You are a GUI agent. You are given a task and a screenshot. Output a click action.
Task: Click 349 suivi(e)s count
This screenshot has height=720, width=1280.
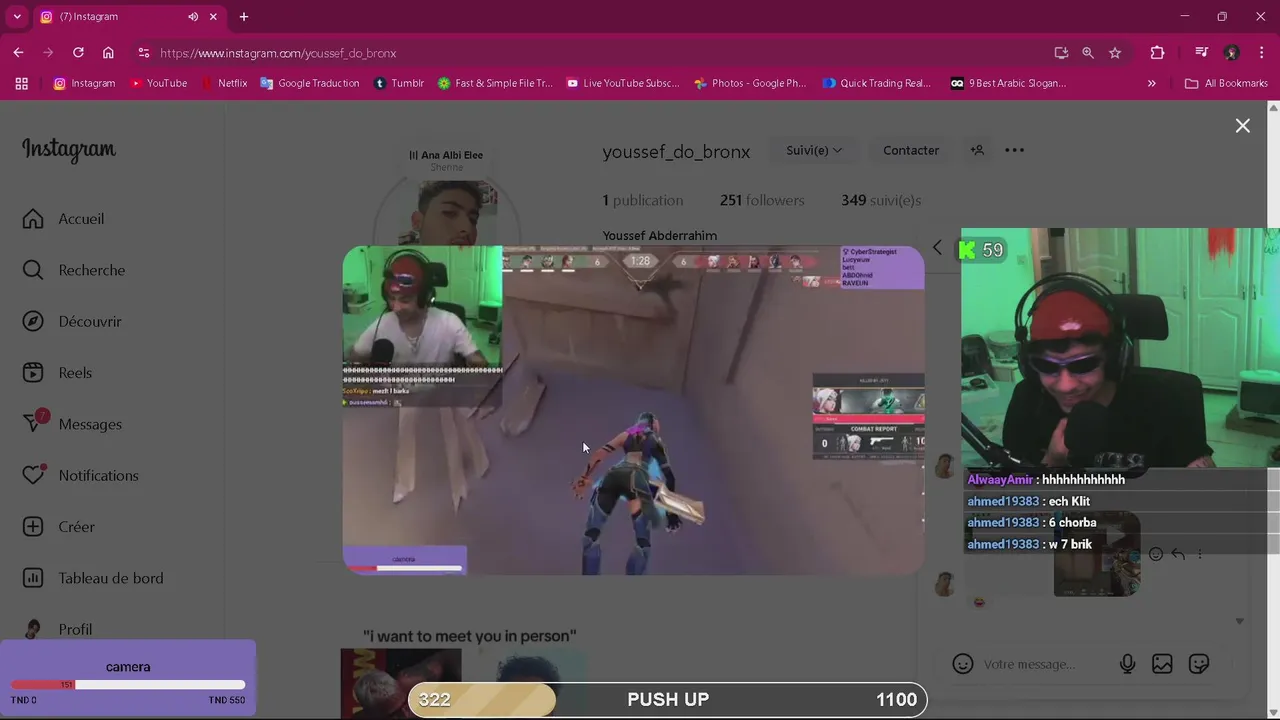pos(881,200)
